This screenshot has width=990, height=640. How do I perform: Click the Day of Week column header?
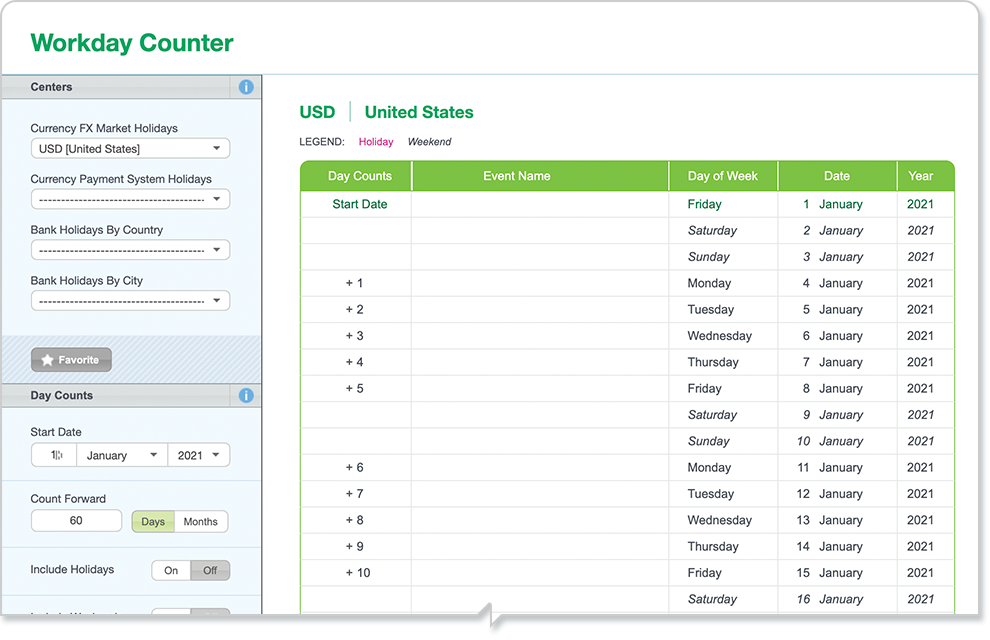click(x=724, y=176)
